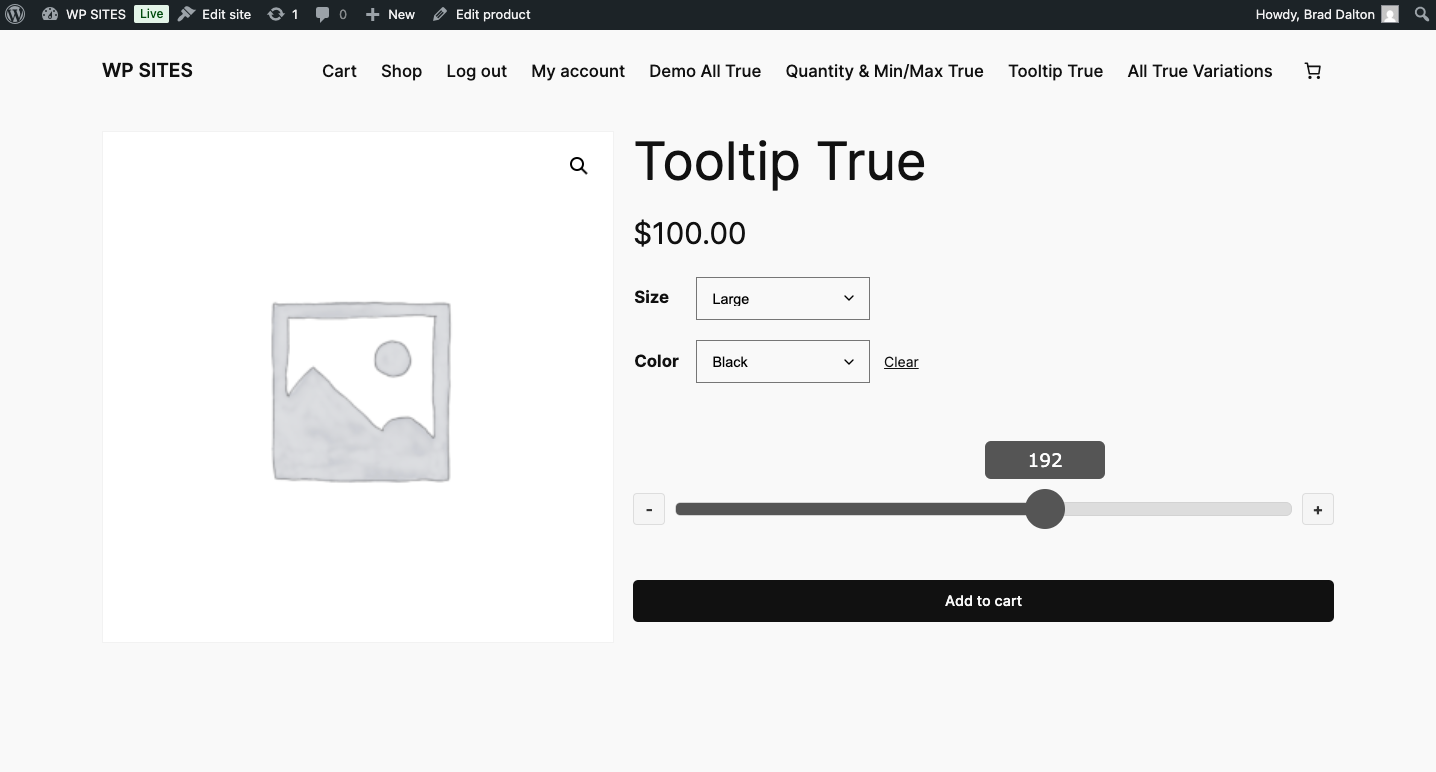This screenshot has height=772, width=1436.
Task: Click the quantity slider handle at 192
Action: click(x=1045, y=509)
